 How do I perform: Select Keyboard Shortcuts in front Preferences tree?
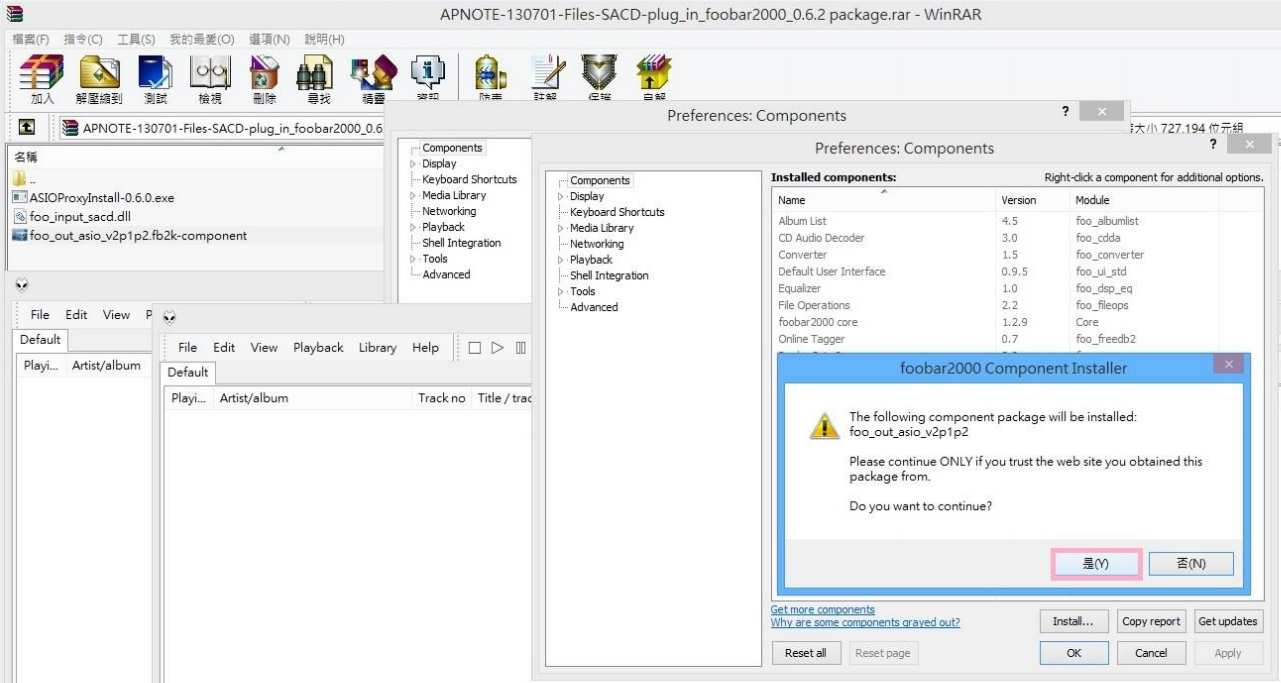617,212
